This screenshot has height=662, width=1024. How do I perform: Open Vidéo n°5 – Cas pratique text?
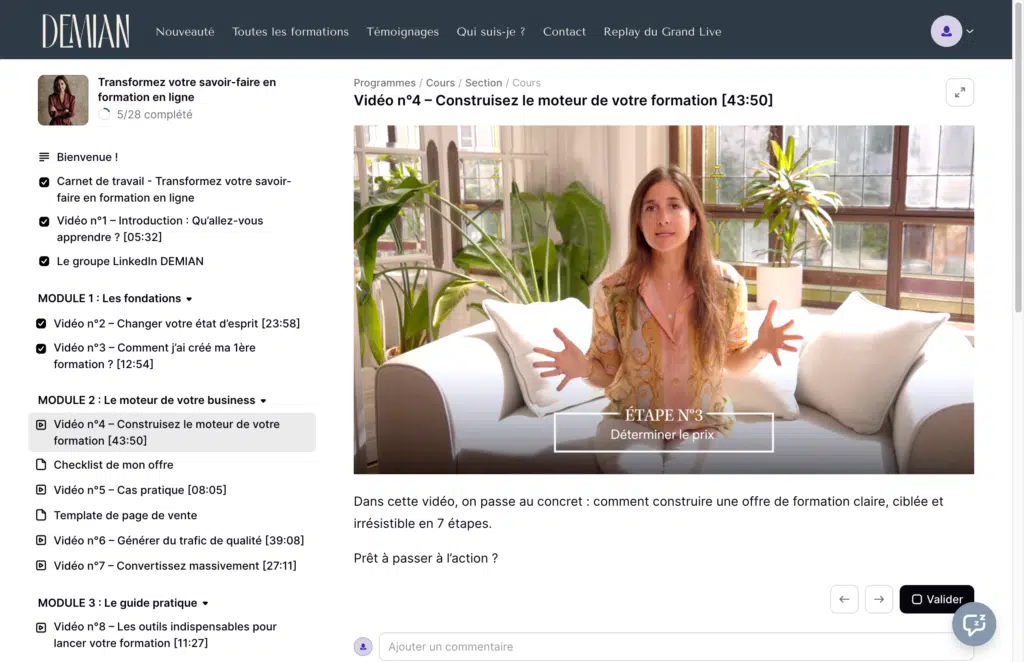click(140, 490)
